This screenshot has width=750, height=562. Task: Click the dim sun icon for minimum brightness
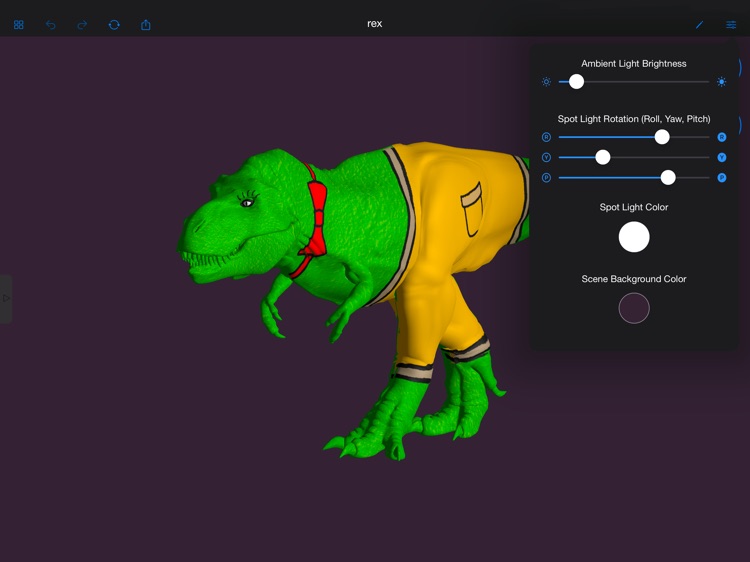pyautogui.click(x=546, y=82)
